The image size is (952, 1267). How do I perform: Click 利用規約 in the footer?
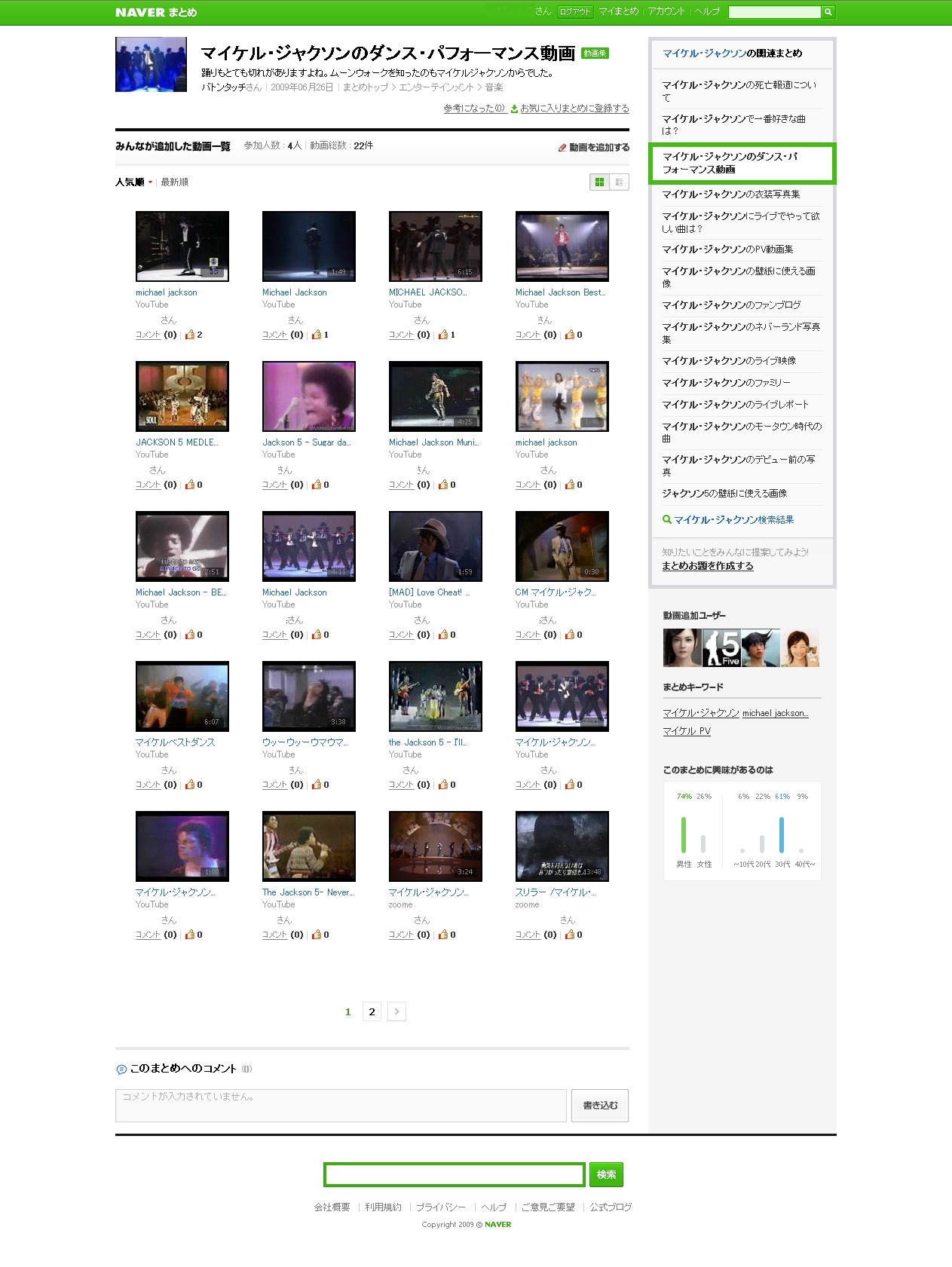(384, 1207)
